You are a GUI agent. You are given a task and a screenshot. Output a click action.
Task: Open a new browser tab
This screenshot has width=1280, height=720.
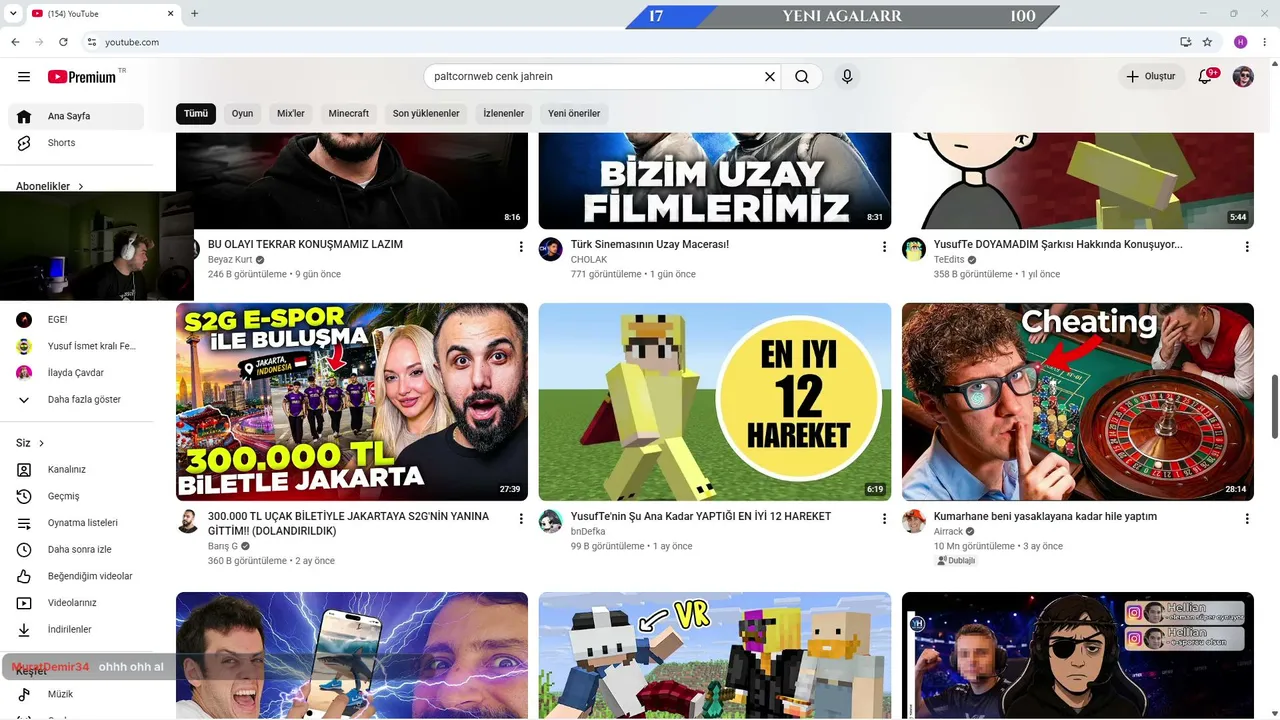pyautogui.click(x=194, y=14)
